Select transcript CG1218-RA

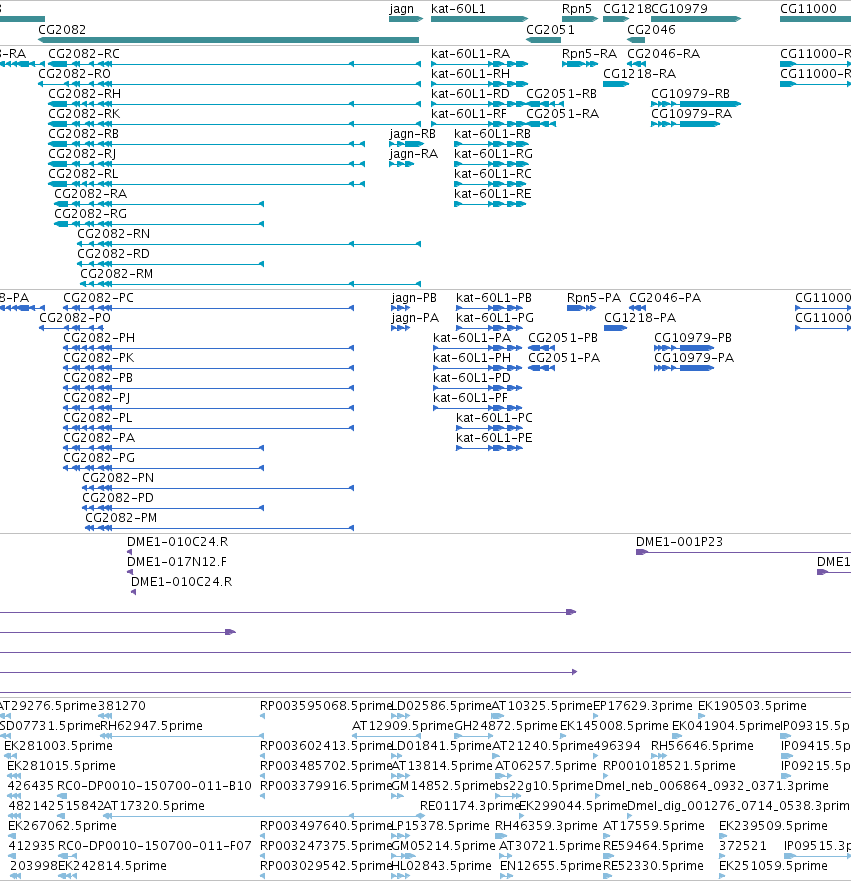coord(639,74)
